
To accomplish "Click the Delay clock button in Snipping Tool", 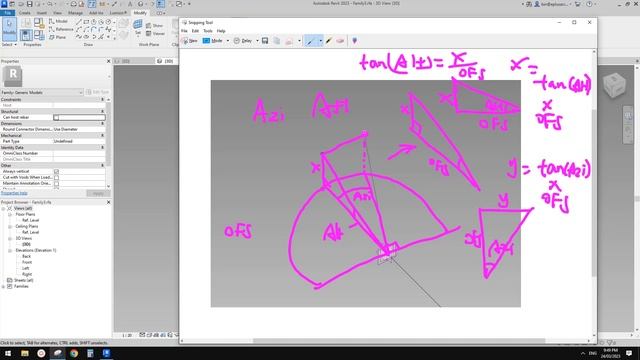I will pyautogui.click(x=243, y=41).
